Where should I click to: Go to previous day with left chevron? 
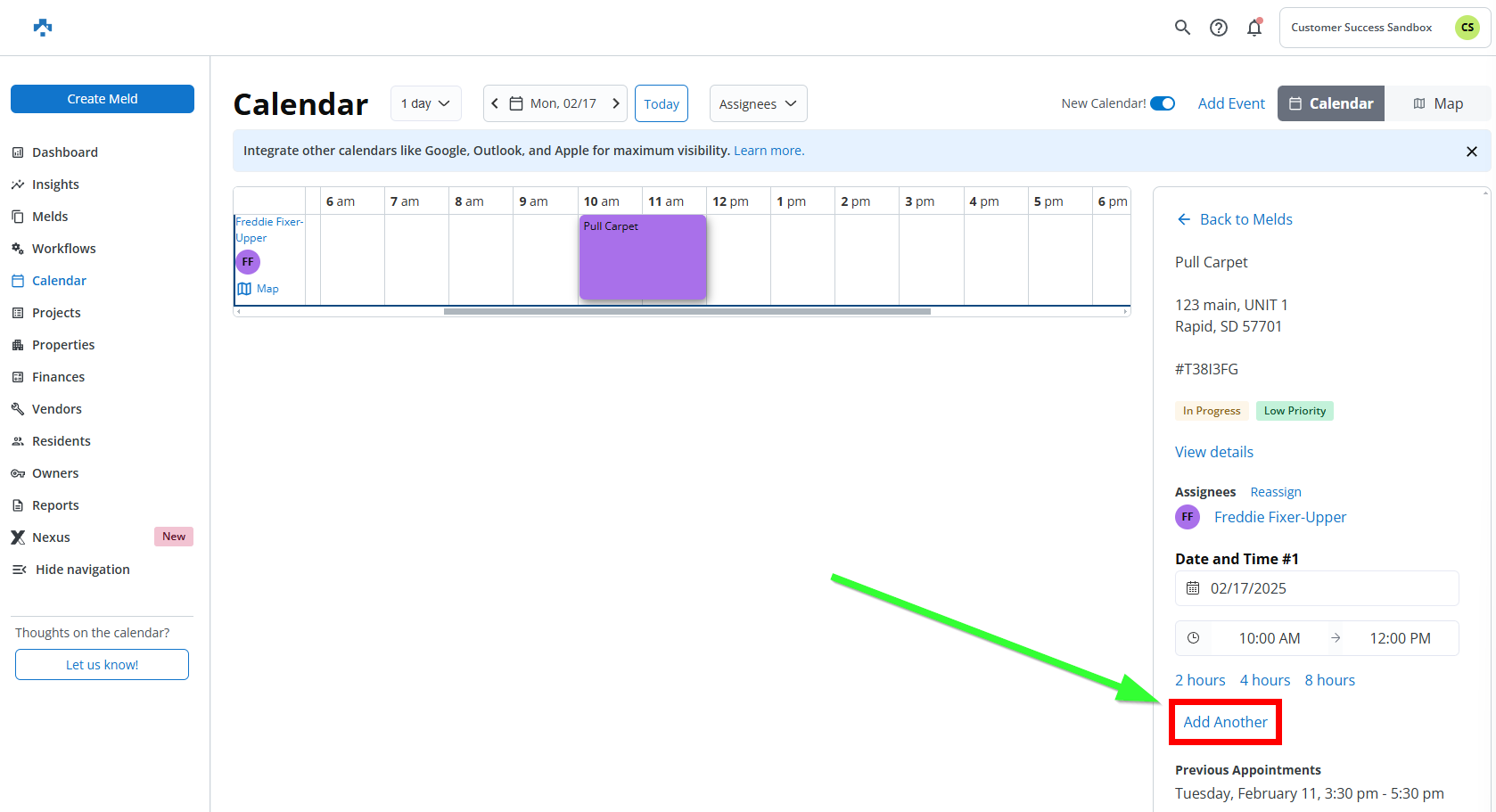tap(496, 103)
